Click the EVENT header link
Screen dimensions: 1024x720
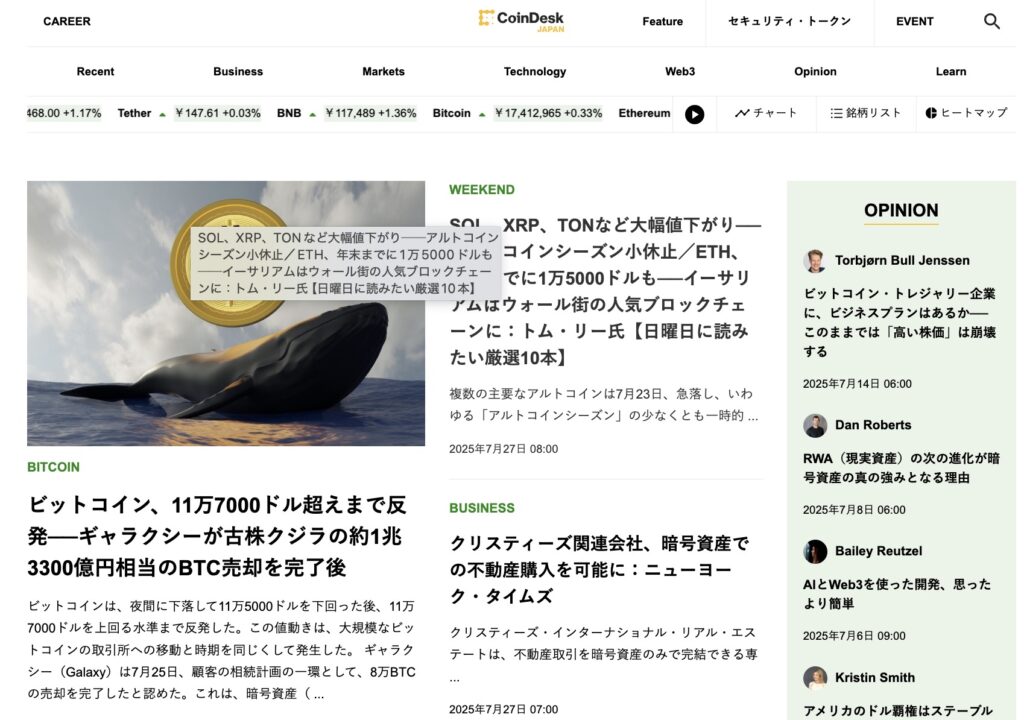click(914, 22)
